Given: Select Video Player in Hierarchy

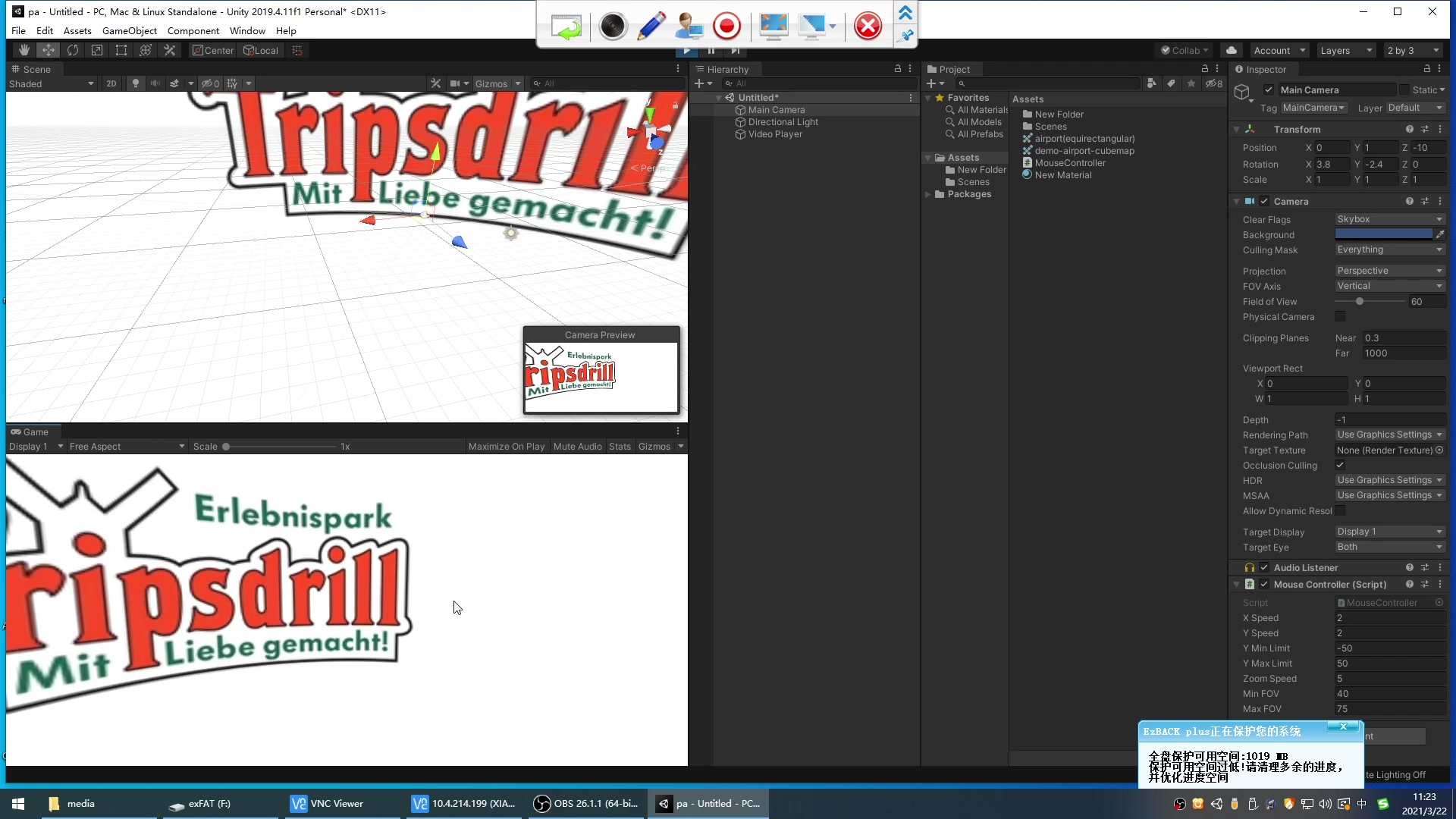Looking at the screenshot, I should (x=774, y=134).
